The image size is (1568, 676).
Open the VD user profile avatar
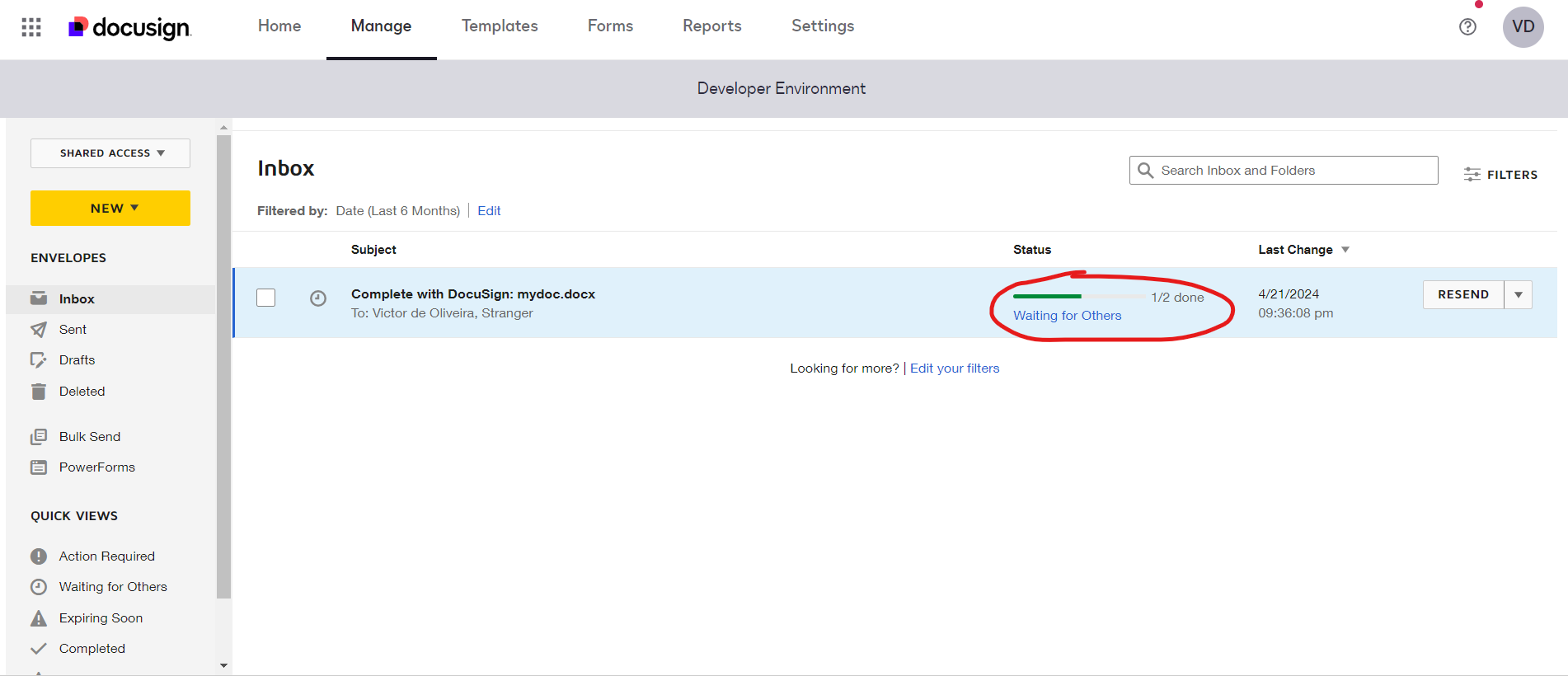pos(1523,26)
